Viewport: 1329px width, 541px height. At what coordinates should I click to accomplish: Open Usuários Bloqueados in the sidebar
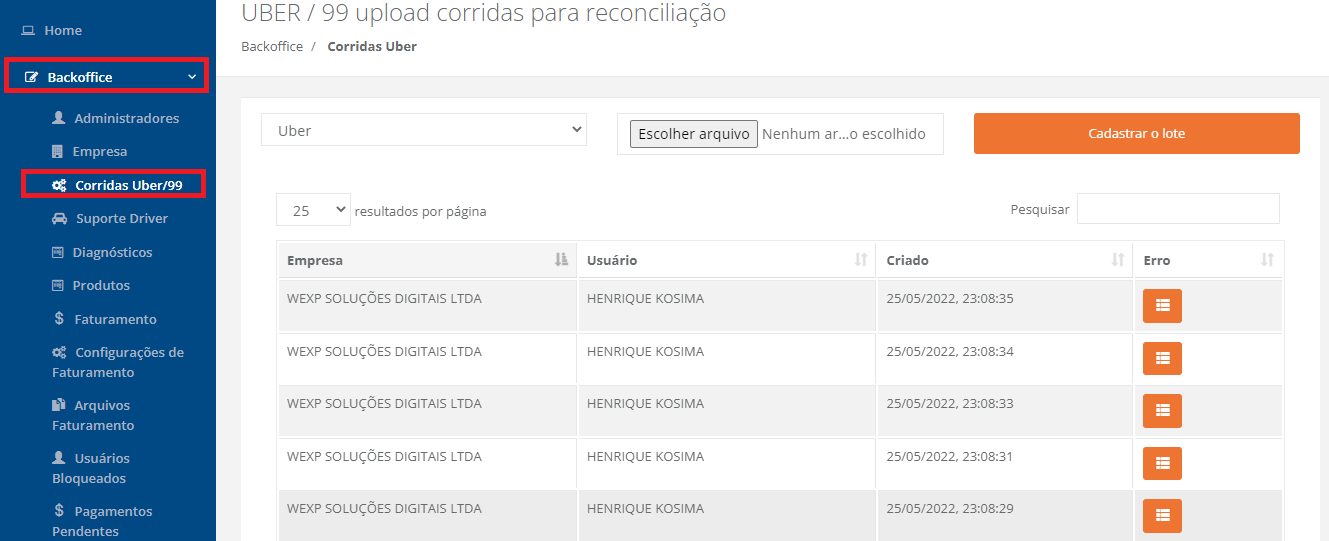tap(92, 468)
